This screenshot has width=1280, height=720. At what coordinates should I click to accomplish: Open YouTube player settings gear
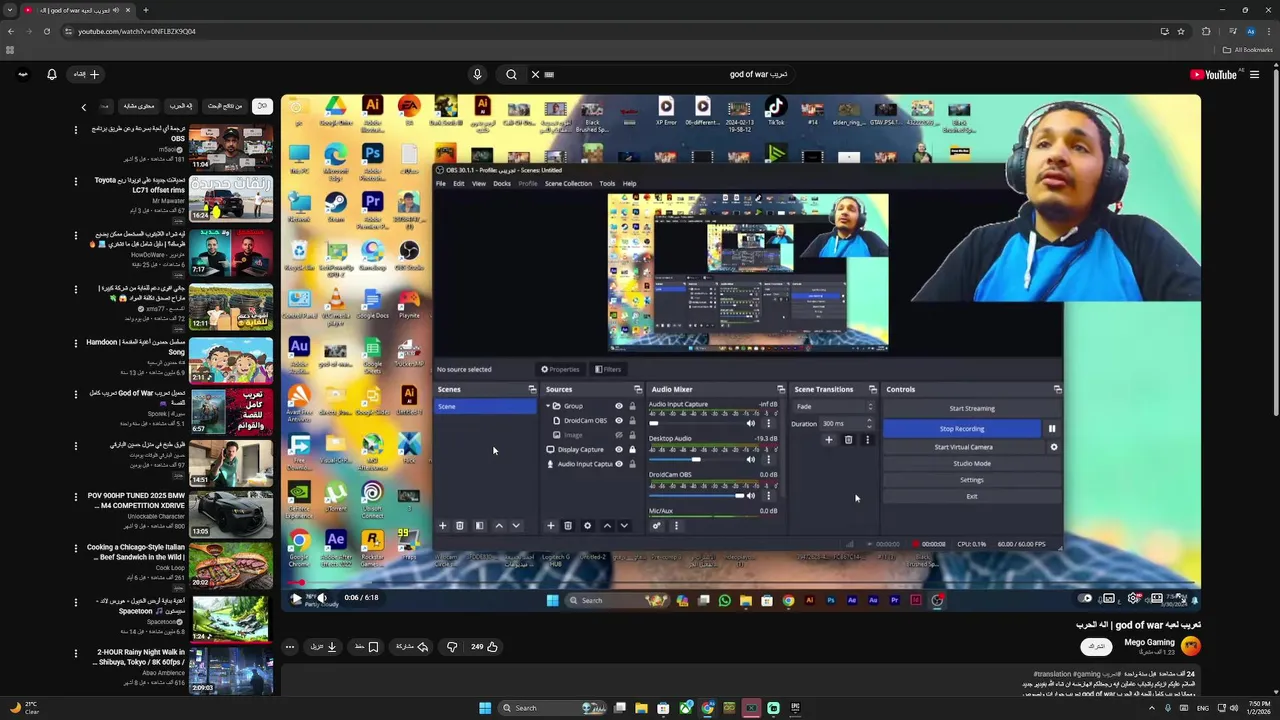click(1133, 598)
